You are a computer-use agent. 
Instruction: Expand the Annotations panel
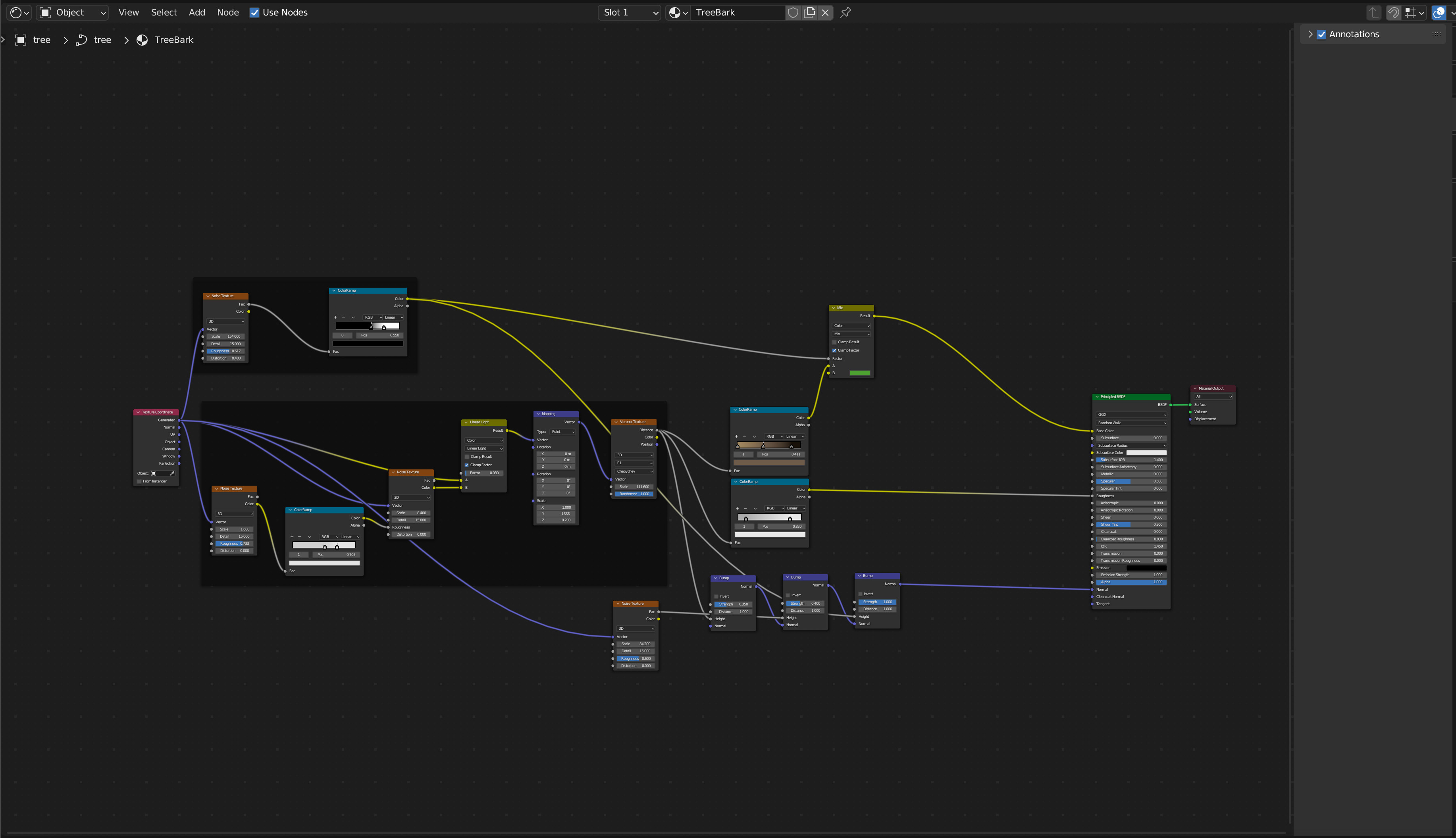click(1310, 35)
